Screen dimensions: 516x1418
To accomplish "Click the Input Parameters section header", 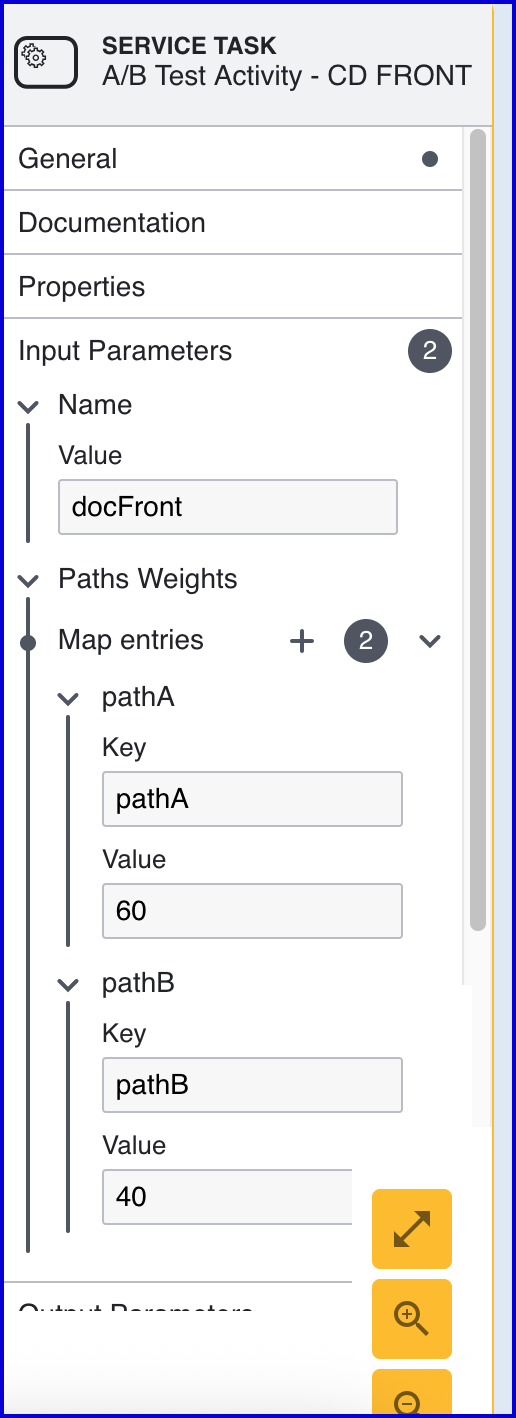I will point(233,351).
